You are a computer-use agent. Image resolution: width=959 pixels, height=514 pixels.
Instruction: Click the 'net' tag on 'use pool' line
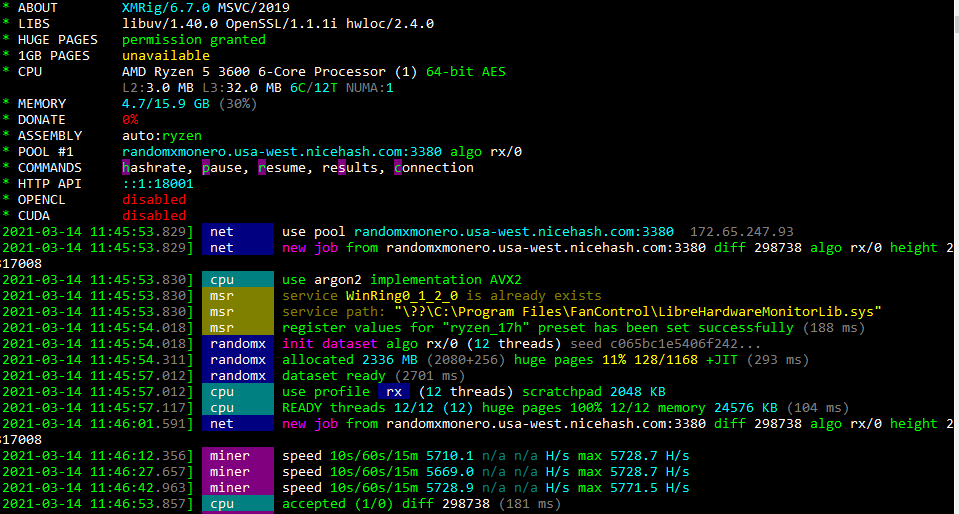click(x=238, y=232)
